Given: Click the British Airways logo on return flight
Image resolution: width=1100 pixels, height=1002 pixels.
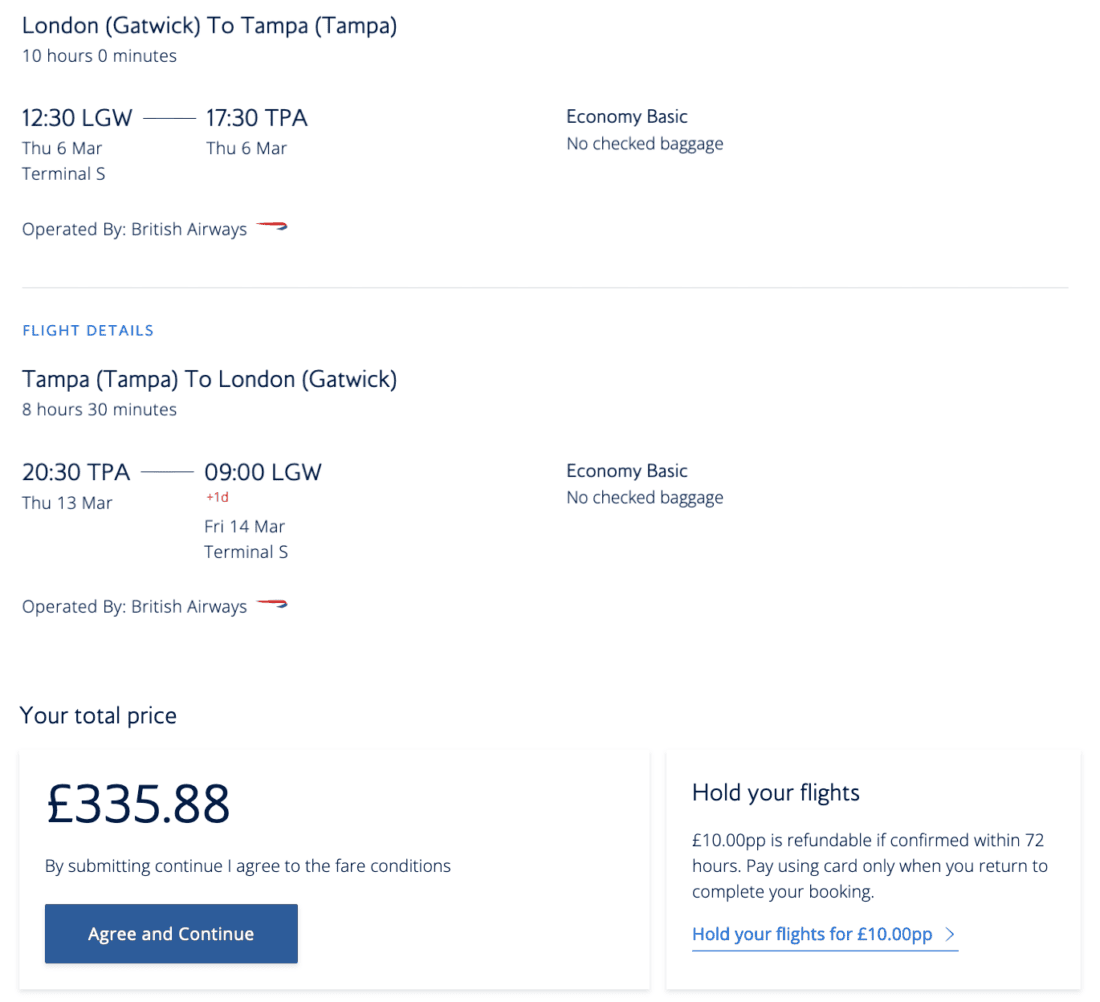Looking at the screenshot, I should (x=271, y=605).
